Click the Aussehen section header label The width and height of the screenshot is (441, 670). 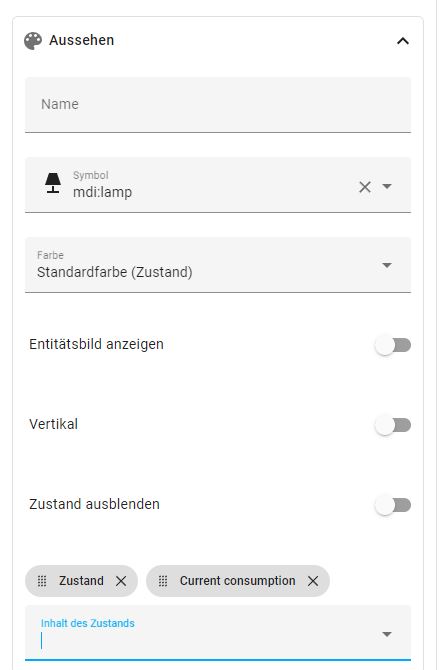(x=82, y=40)
